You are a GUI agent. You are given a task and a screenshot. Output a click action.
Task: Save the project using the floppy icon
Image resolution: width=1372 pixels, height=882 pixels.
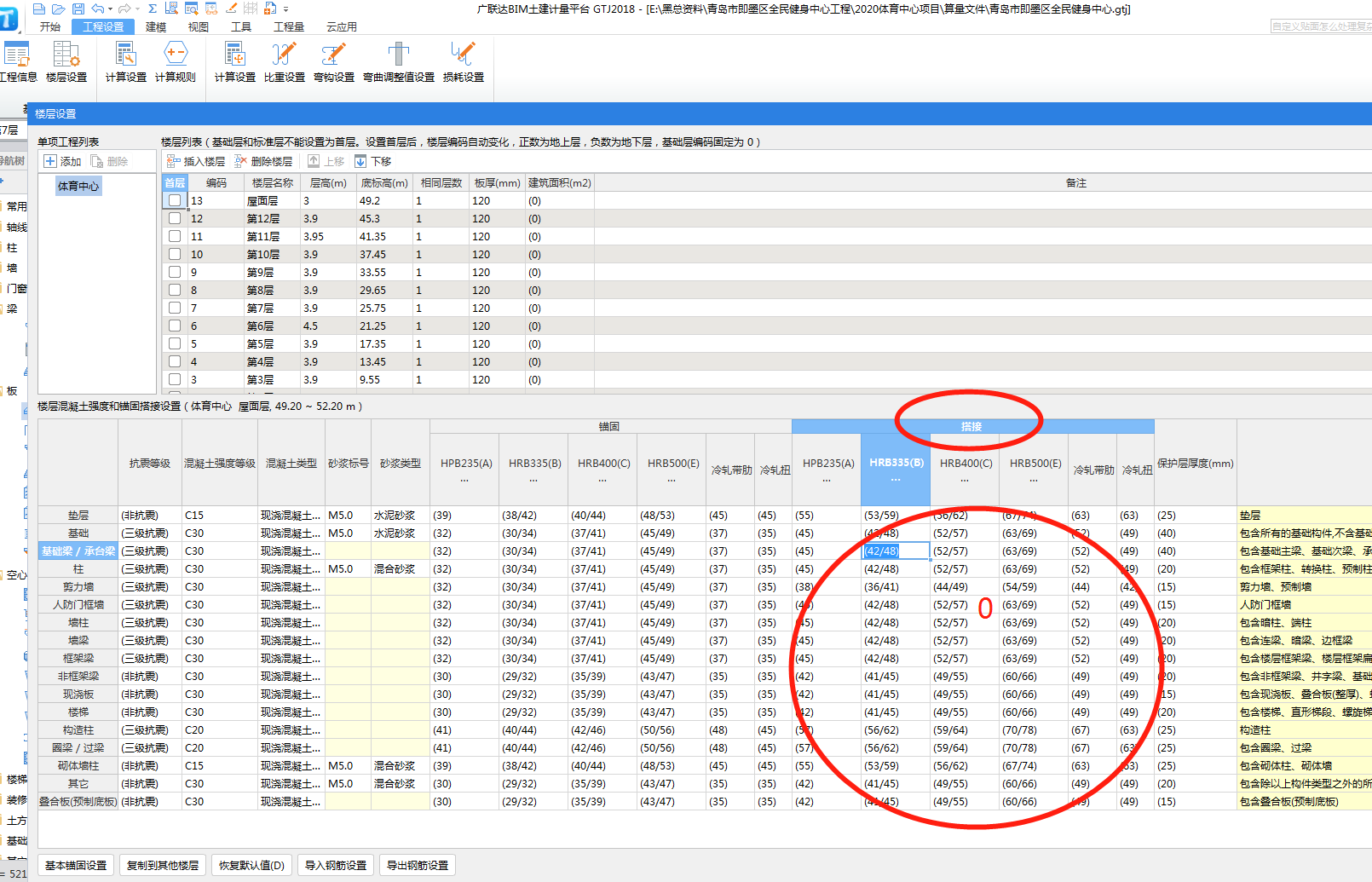click(x=78, y=9)
